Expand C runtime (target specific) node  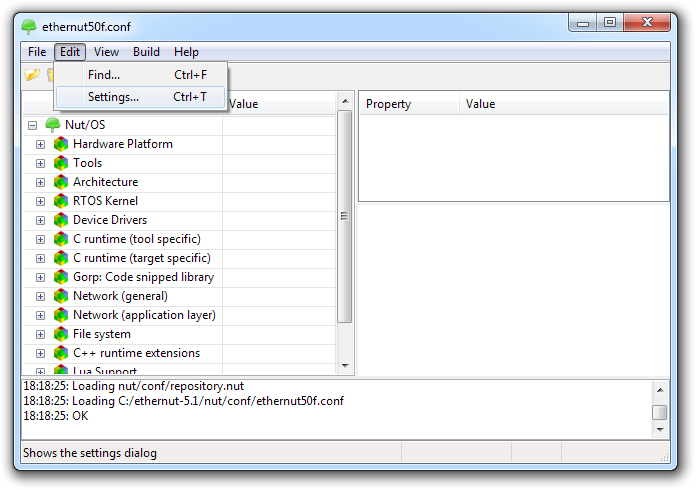(40, 258)
